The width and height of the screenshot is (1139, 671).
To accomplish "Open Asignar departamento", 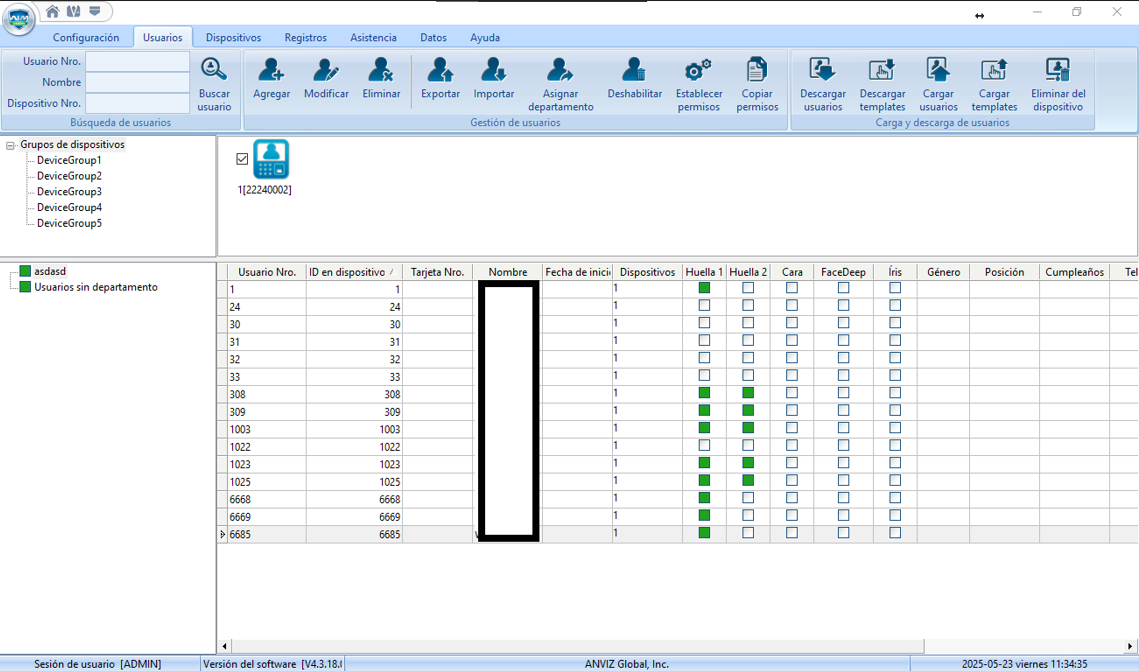I will click(x=560, y=85).
